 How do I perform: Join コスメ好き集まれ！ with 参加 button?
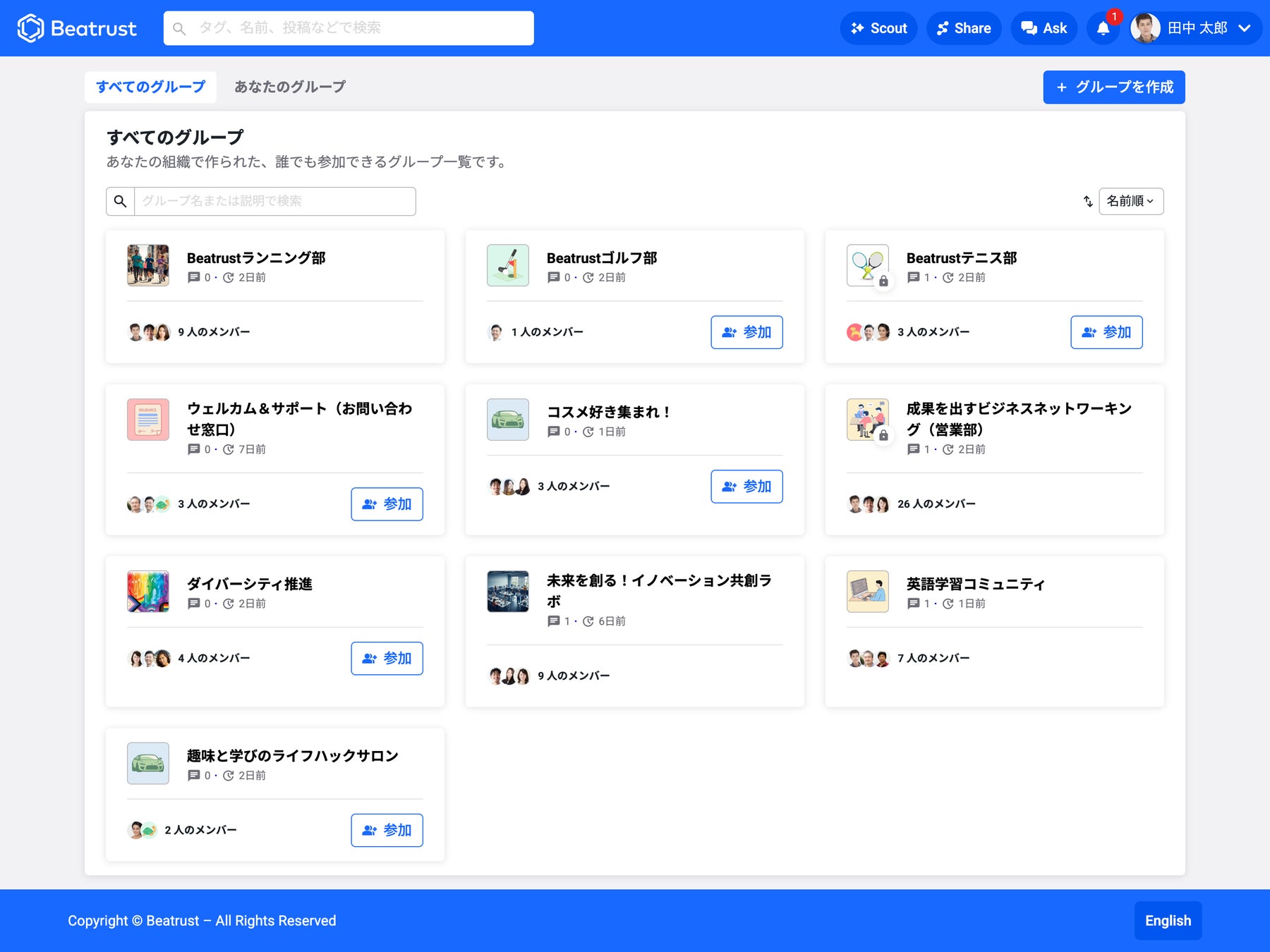click(746, 487)
